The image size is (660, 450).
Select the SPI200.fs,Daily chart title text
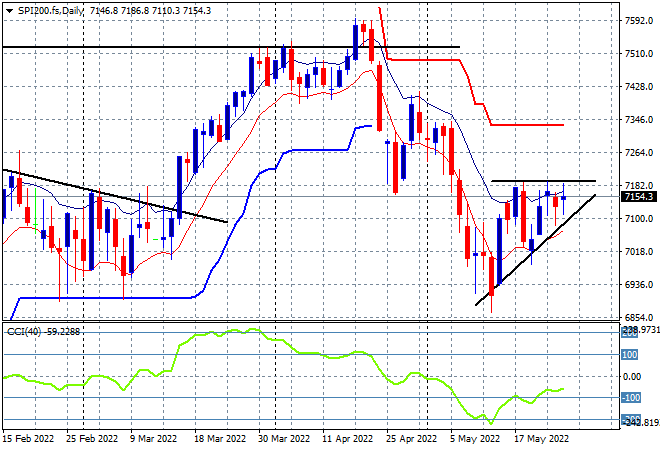51,11
